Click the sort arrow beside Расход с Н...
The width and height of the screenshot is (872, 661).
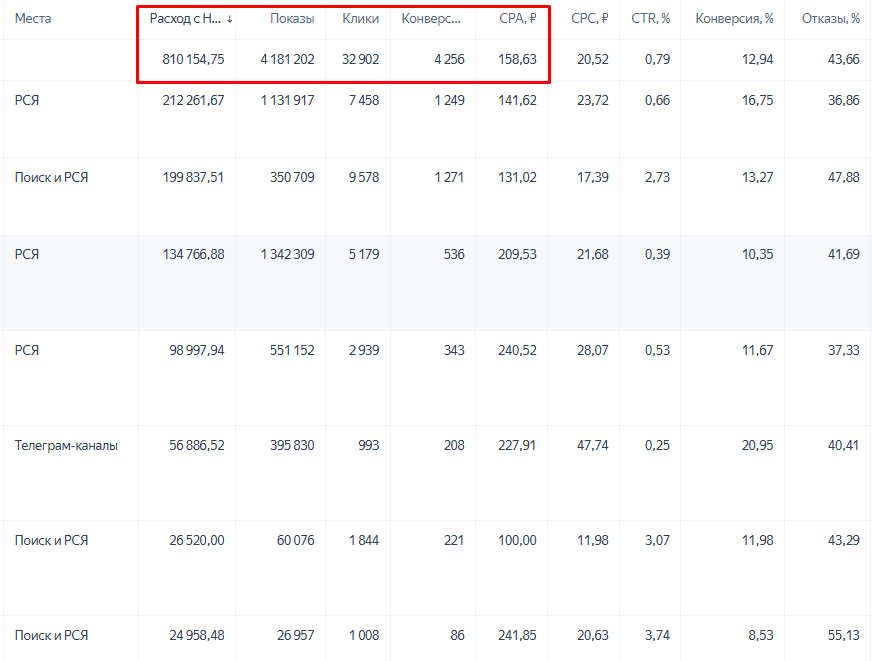[x=230, y=19]
